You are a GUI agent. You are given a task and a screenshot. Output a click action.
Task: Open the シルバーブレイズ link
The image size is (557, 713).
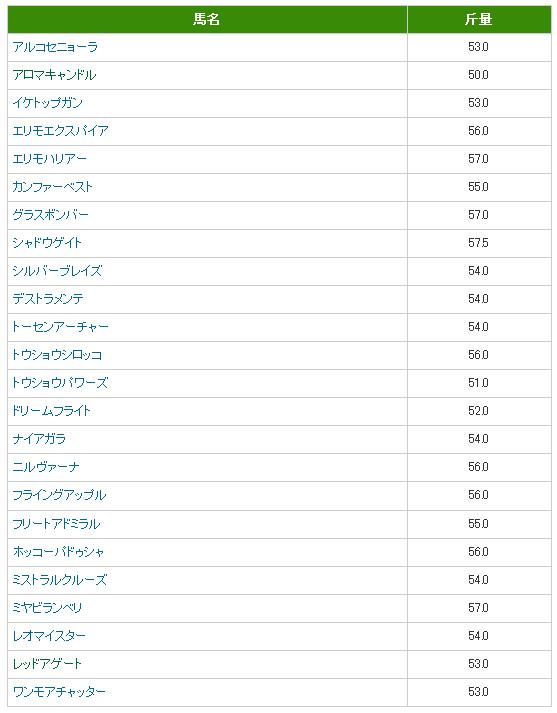[57, 271]
